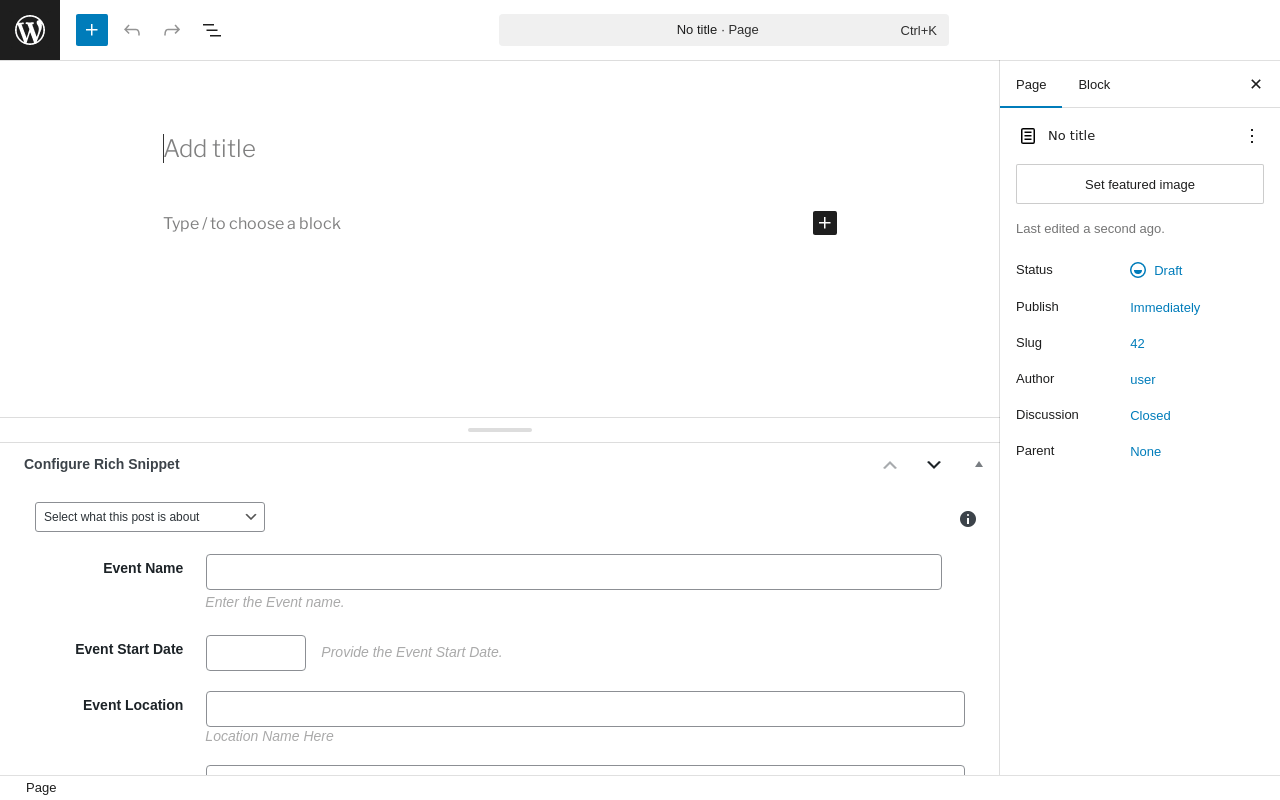The image size is (1280, 800).
Task: Focus the Event Location input
Action: pos(585,709)
